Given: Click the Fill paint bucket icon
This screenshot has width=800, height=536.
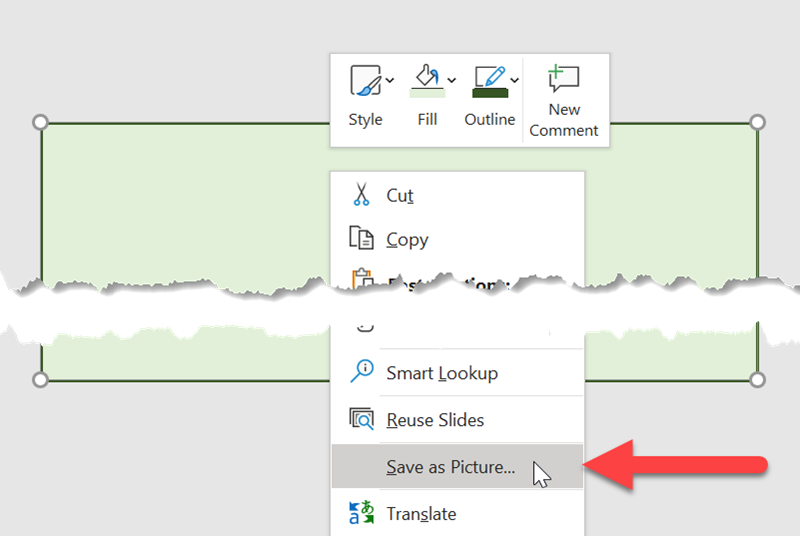Looking at the screenshot, I should (427, 75).
